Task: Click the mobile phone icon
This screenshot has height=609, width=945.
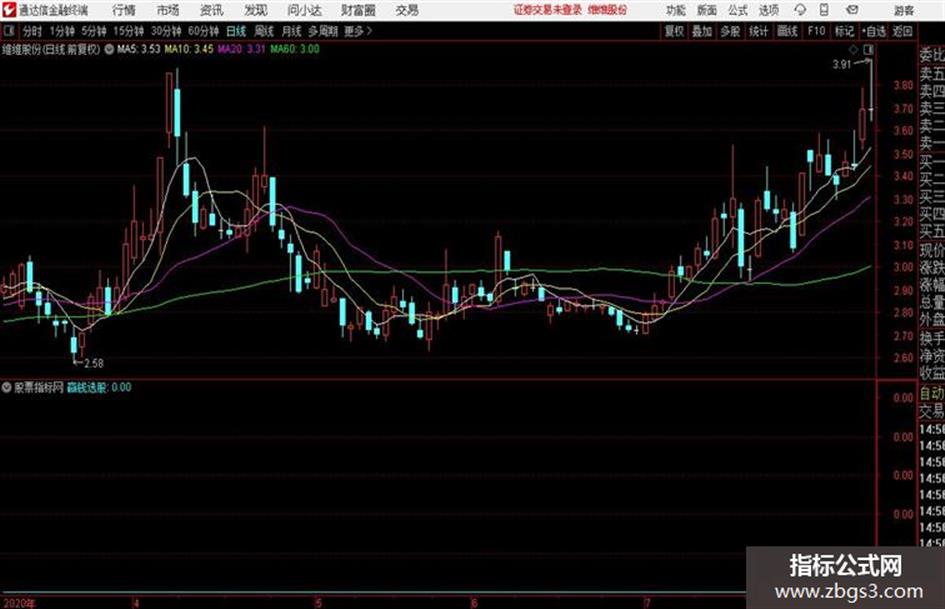Action: [824, 10]
